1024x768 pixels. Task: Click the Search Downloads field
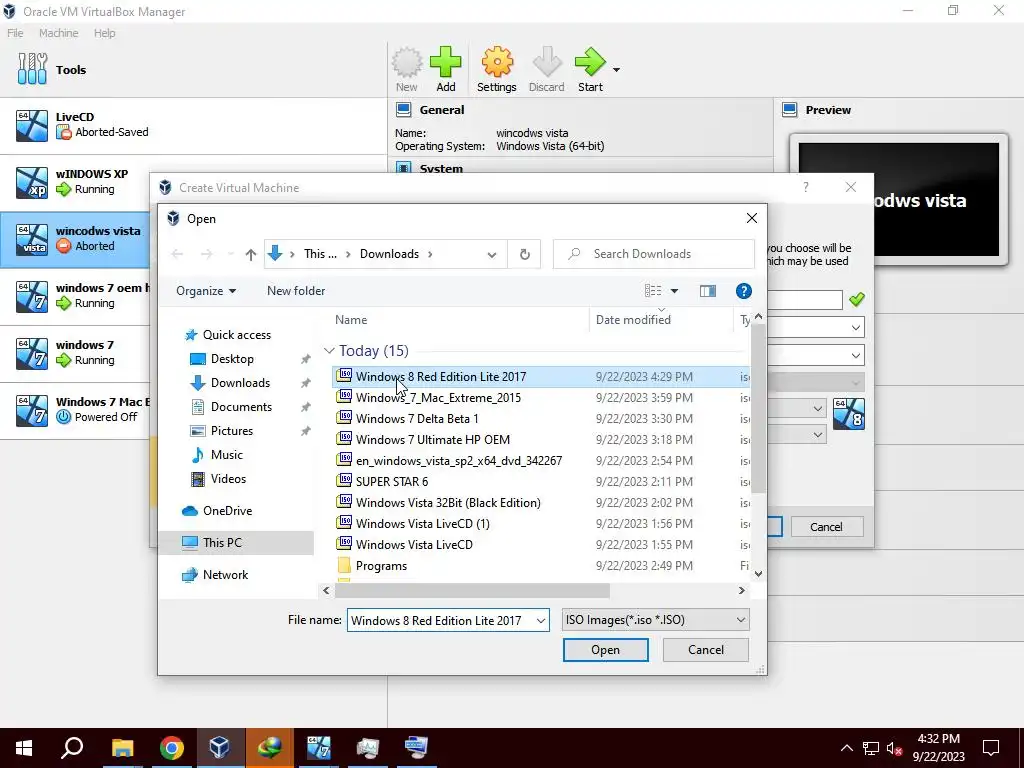tap(654, 254)
